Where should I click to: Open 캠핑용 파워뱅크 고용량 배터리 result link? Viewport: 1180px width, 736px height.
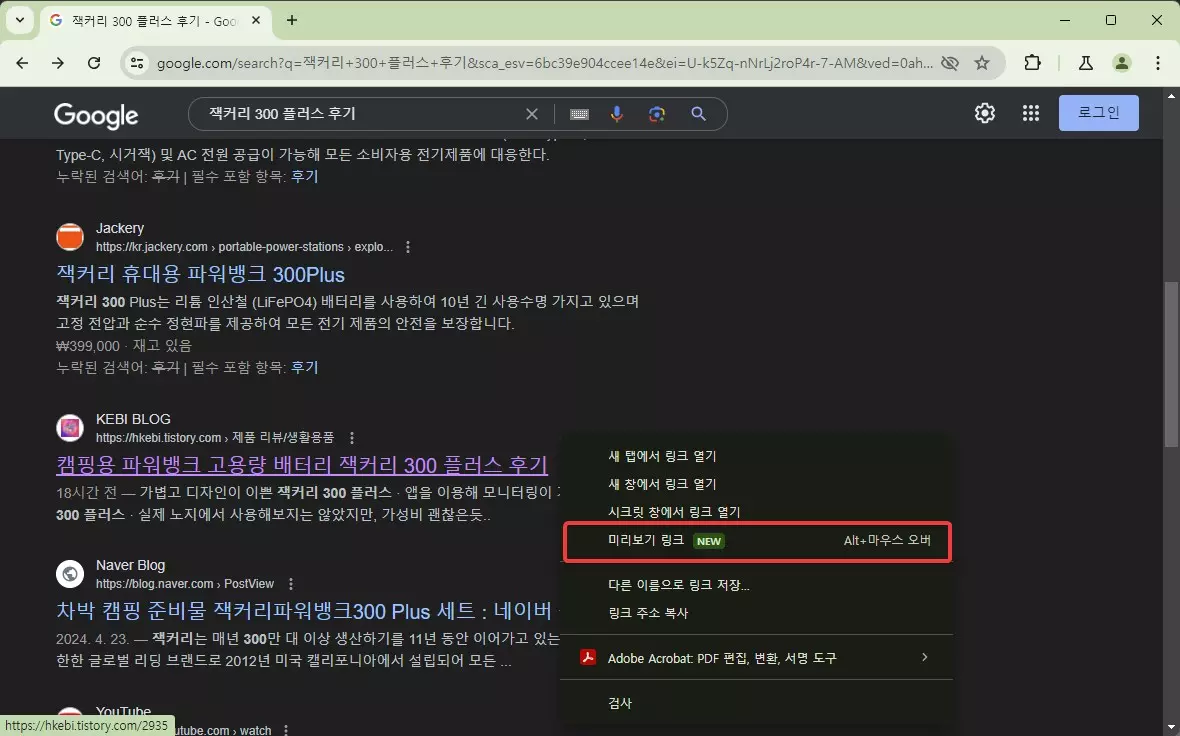pos(302,465)
